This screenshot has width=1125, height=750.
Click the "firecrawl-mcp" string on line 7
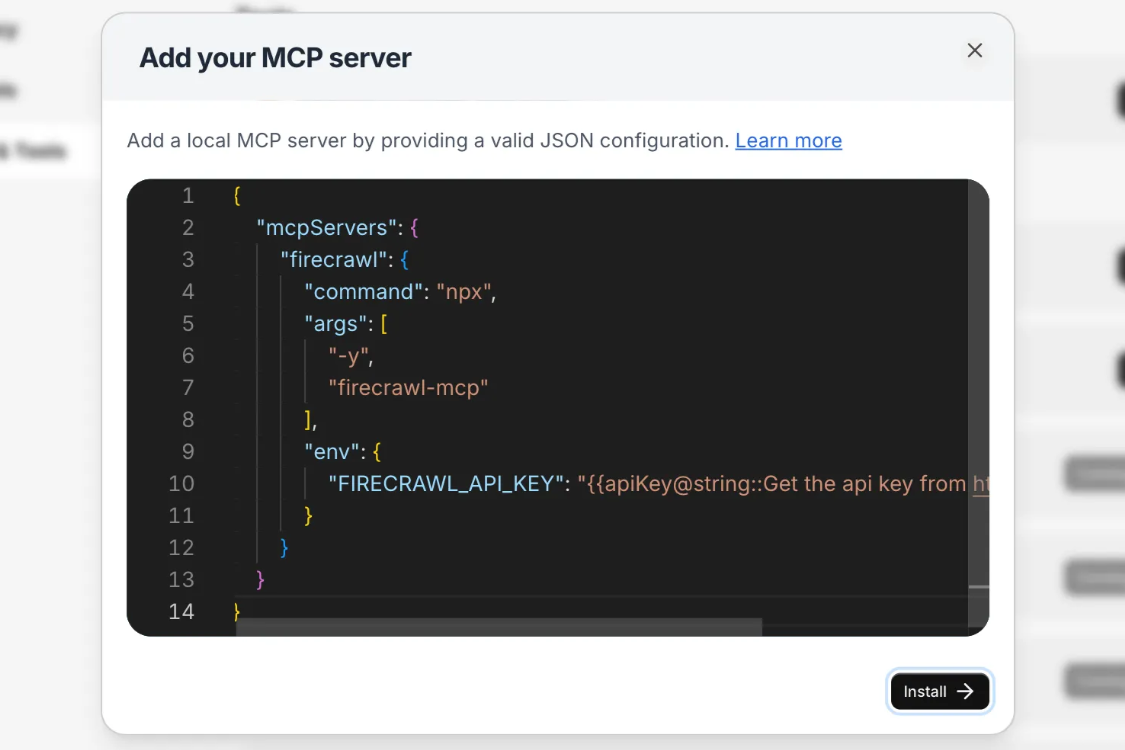pyautogui.click(x=408, y=388)
